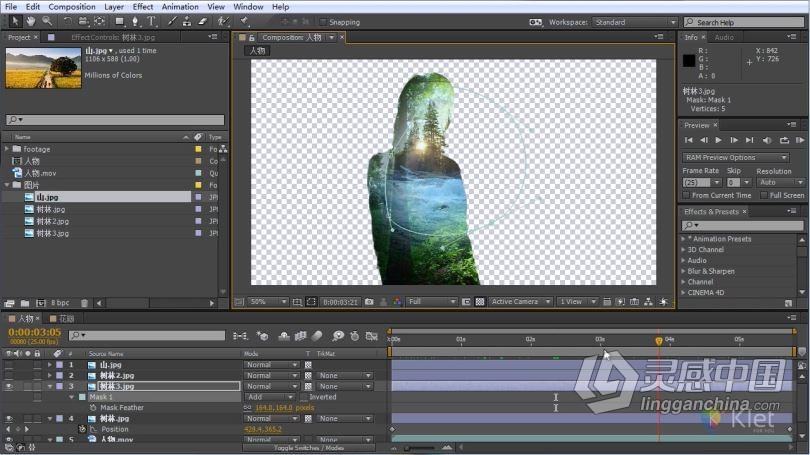Check From Current Time option

[x=687, y=195]
